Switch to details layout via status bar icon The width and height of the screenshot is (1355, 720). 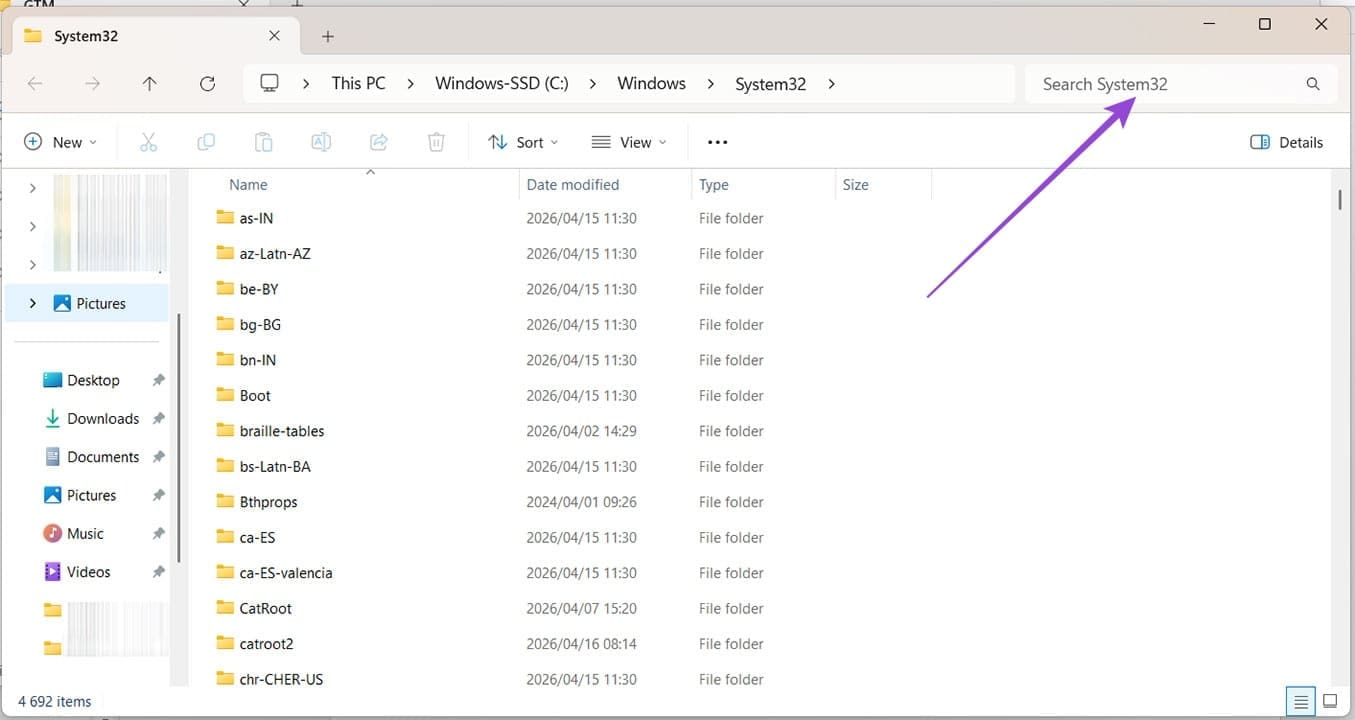[1300, 701]
